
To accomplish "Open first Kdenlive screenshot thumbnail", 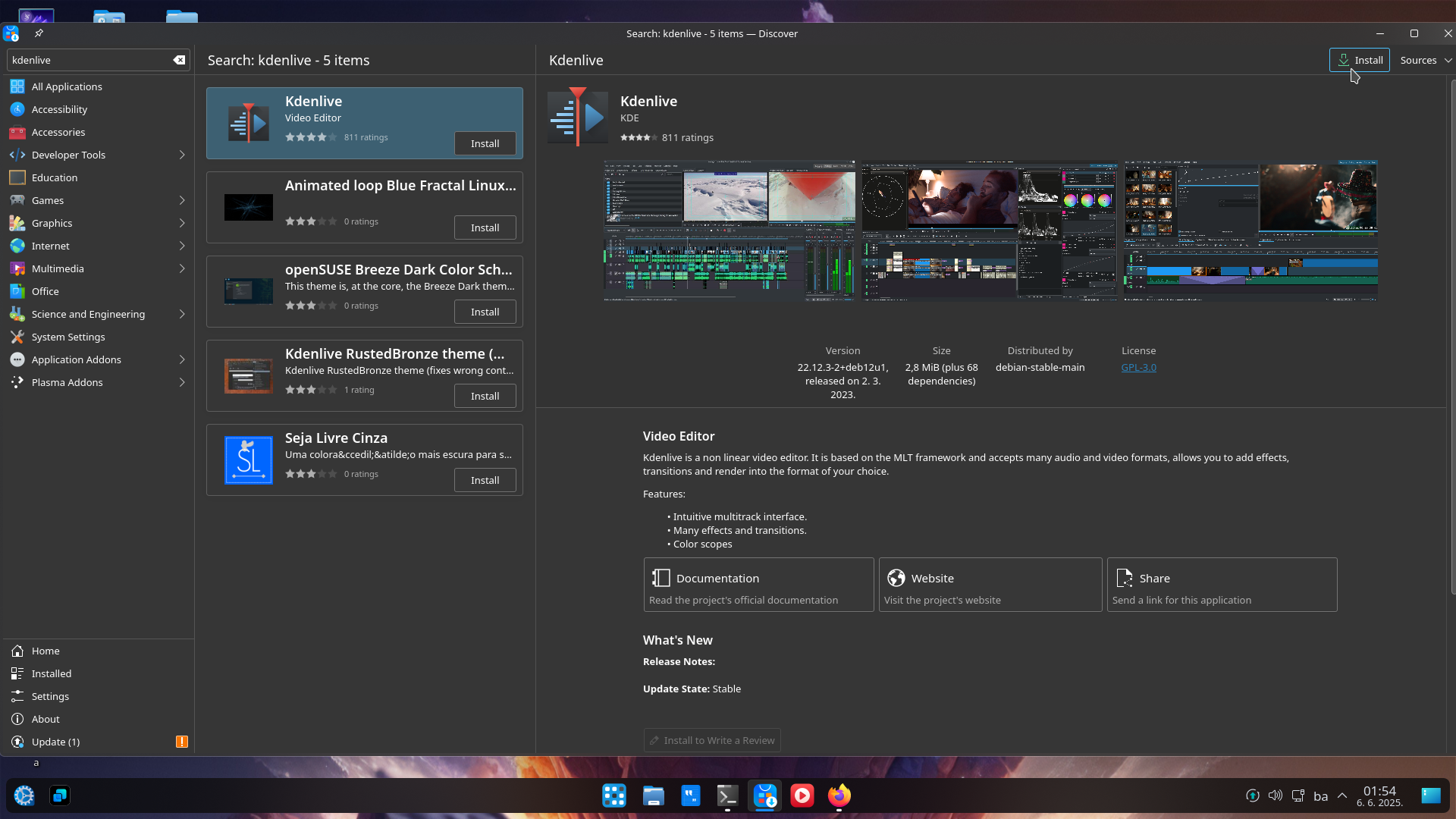I will point(730,231).
